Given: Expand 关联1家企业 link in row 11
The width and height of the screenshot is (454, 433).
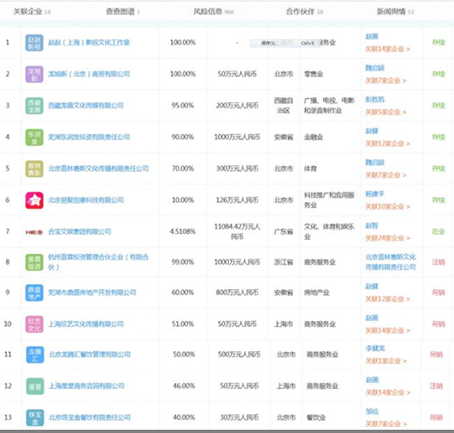Looking at the screenshot, I should (386, 361).
